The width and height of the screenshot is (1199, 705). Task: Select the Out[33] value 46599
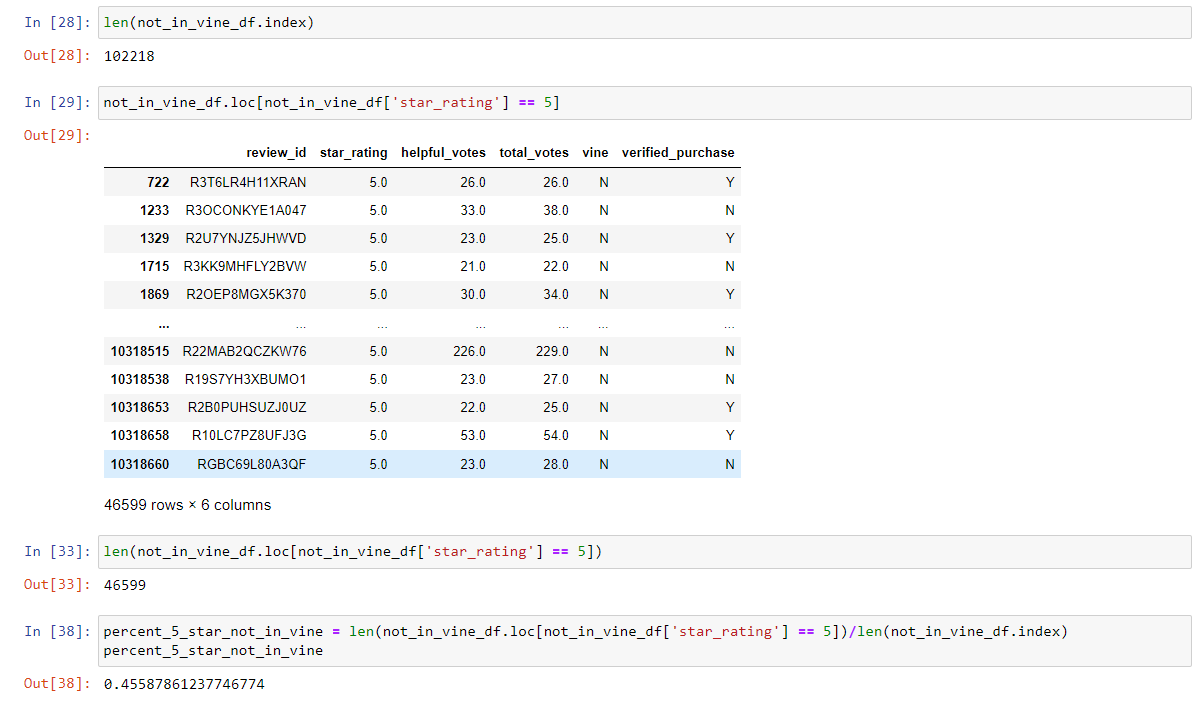coord(125,585)
